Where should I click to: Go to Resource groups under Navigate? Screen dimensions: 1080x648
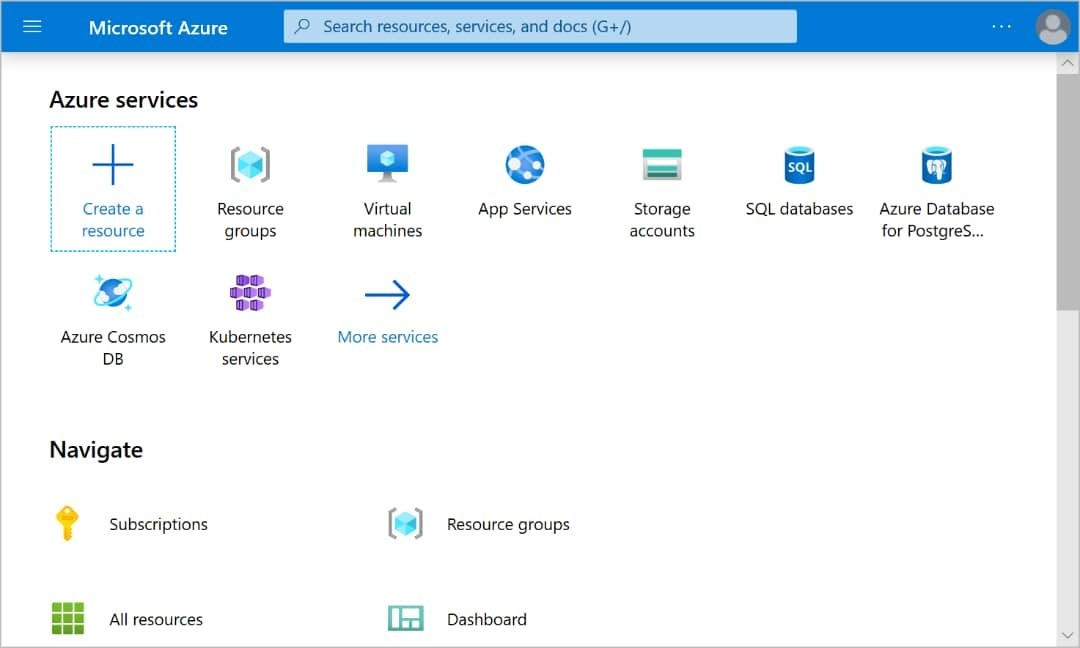tap(507, 524)
